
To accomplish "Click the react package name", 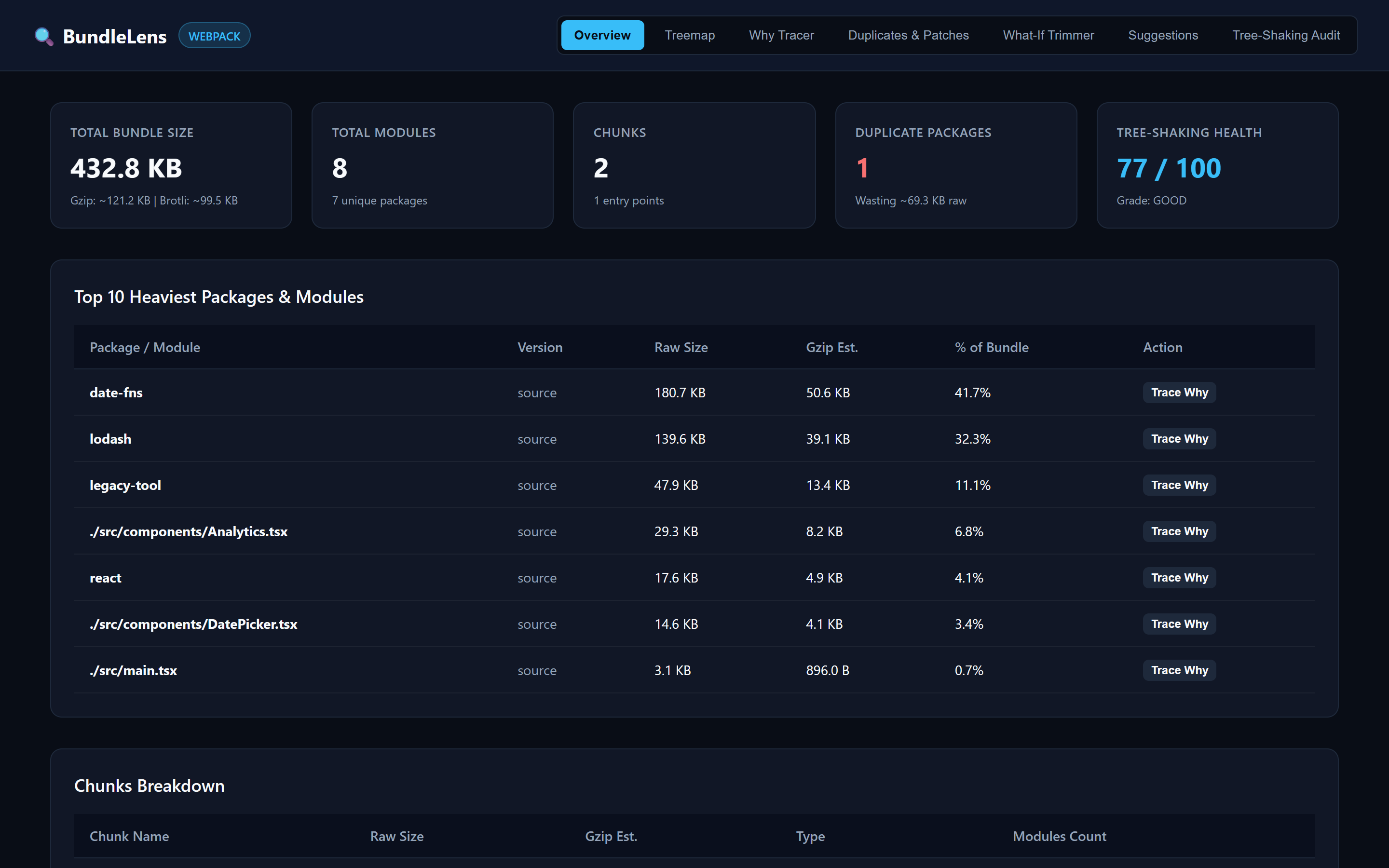I will click(105, 578).
